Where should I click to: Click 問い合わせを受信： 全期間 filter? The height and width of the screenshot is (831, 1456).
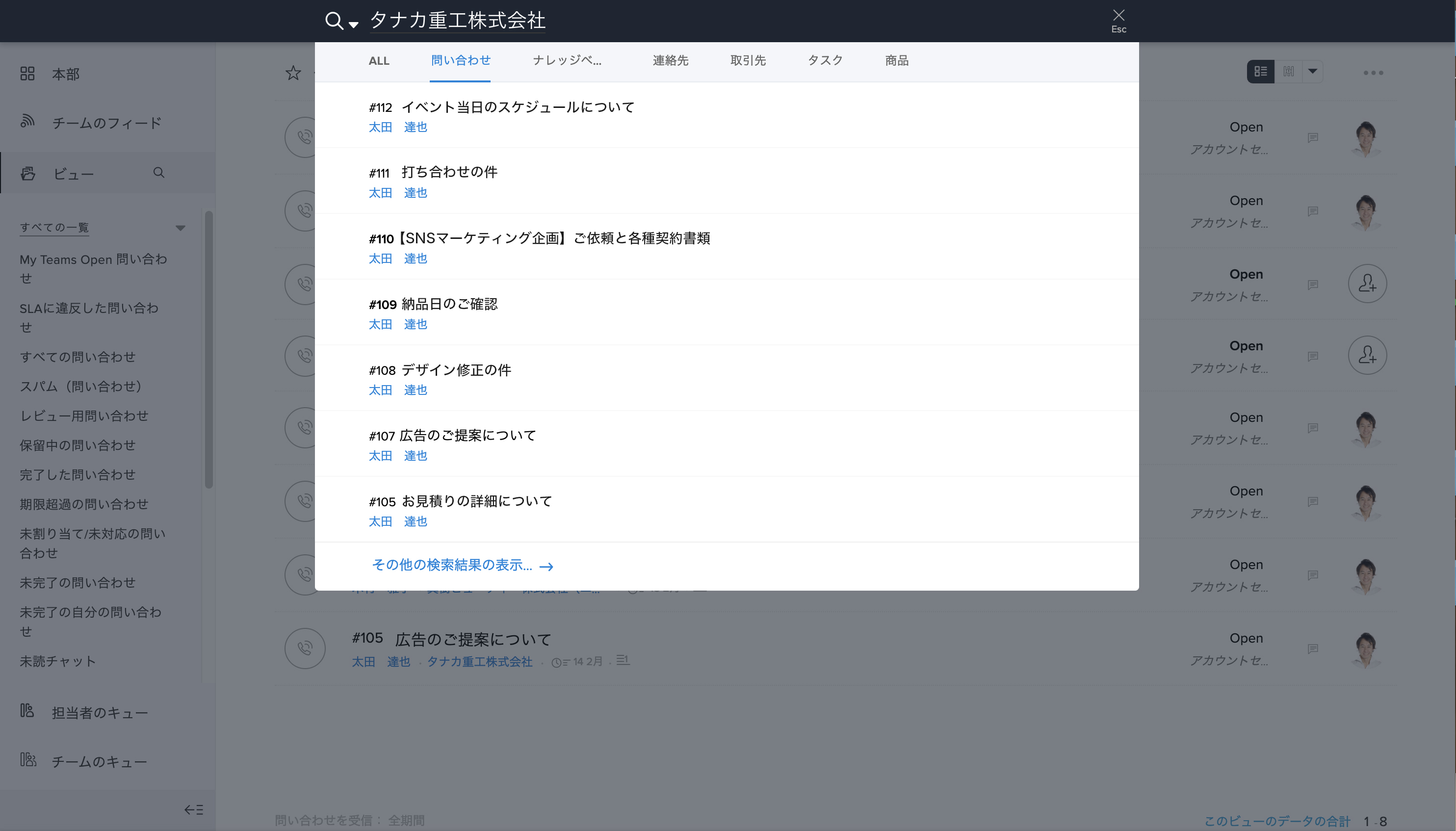point(349,821)
